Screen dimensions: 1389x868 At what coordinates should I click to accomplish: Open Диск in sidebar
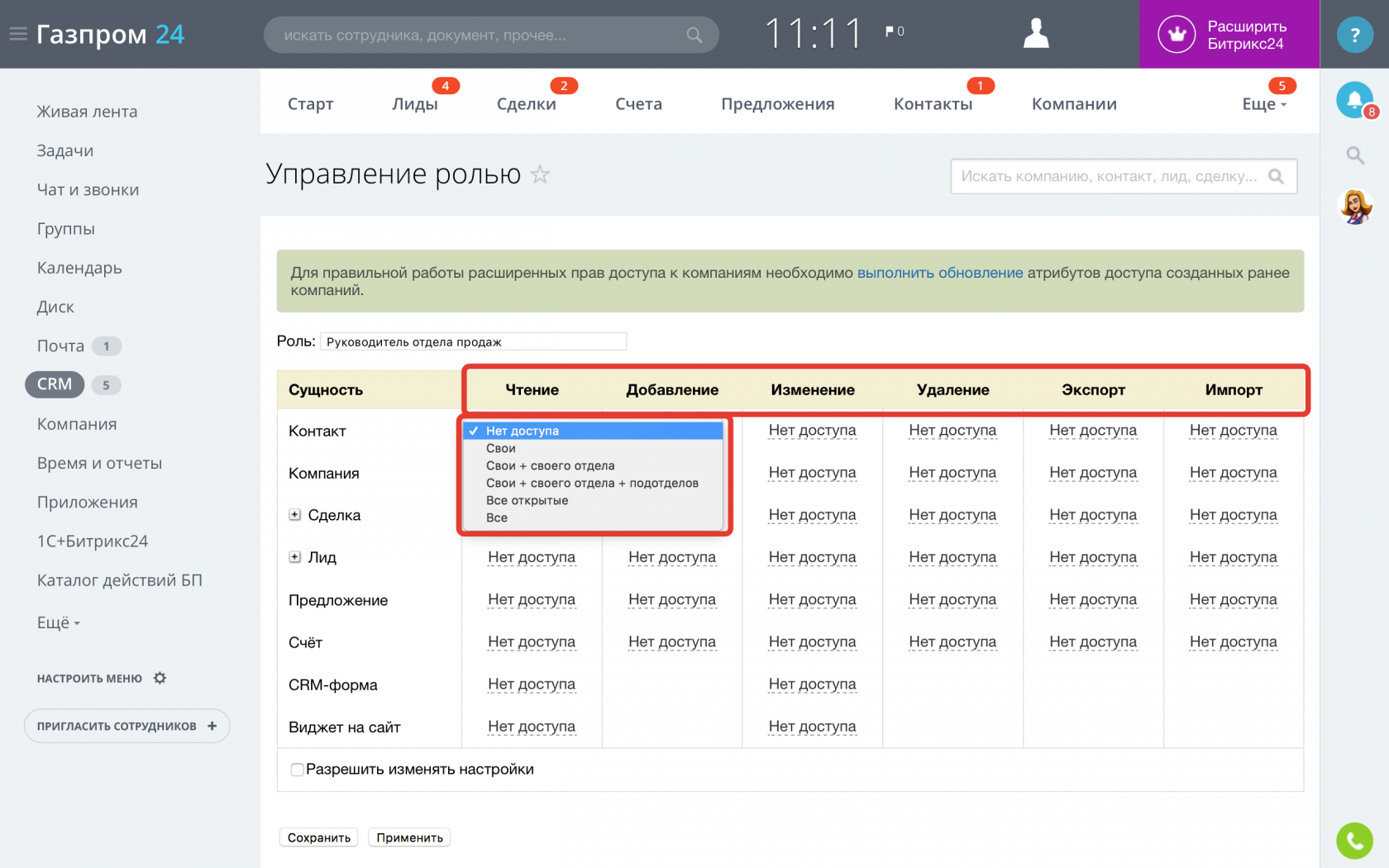click(55, 307)
